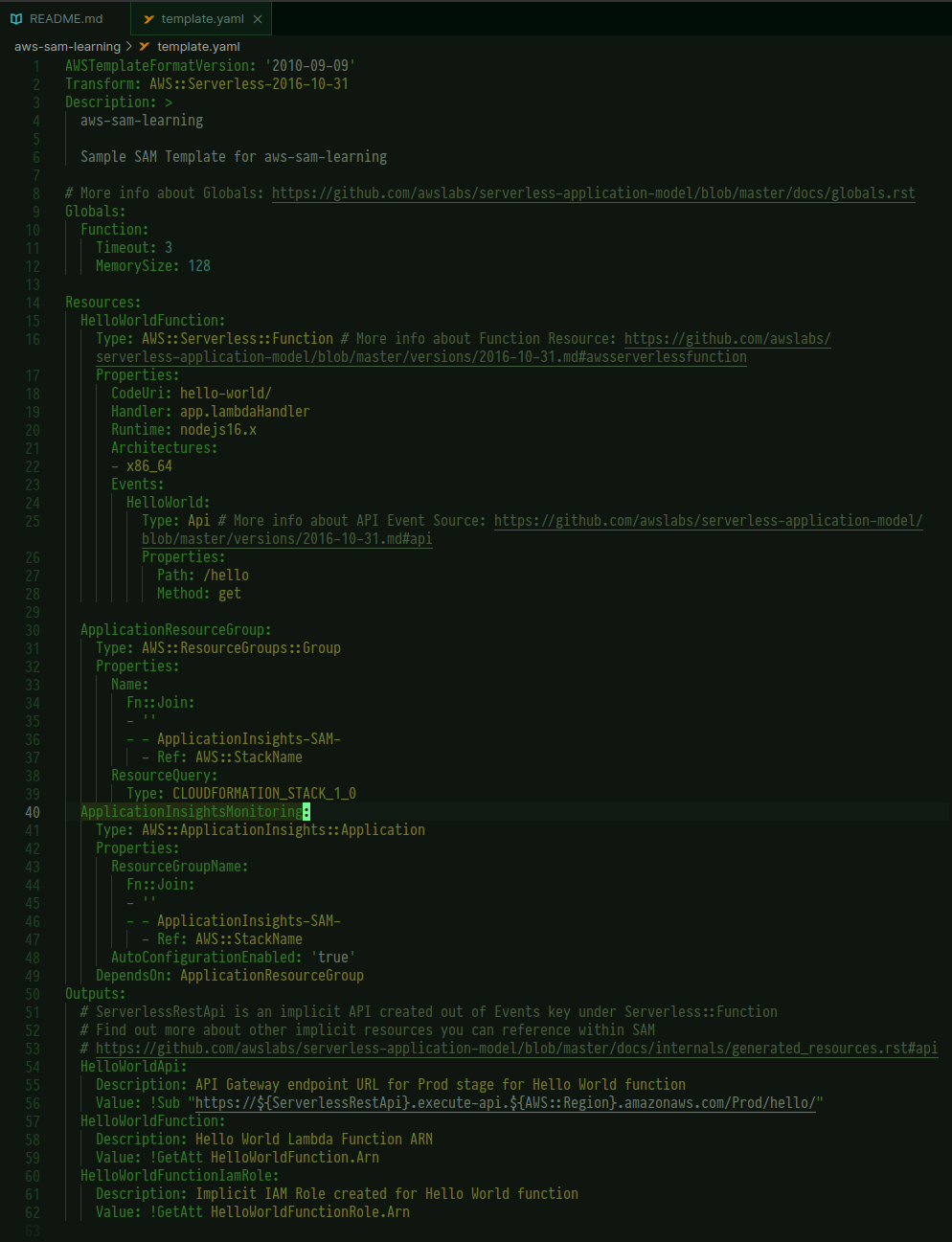Select the template.yaml tab label
The height and width of the screenshot is (1242, 952).
[x=202, y=18]
